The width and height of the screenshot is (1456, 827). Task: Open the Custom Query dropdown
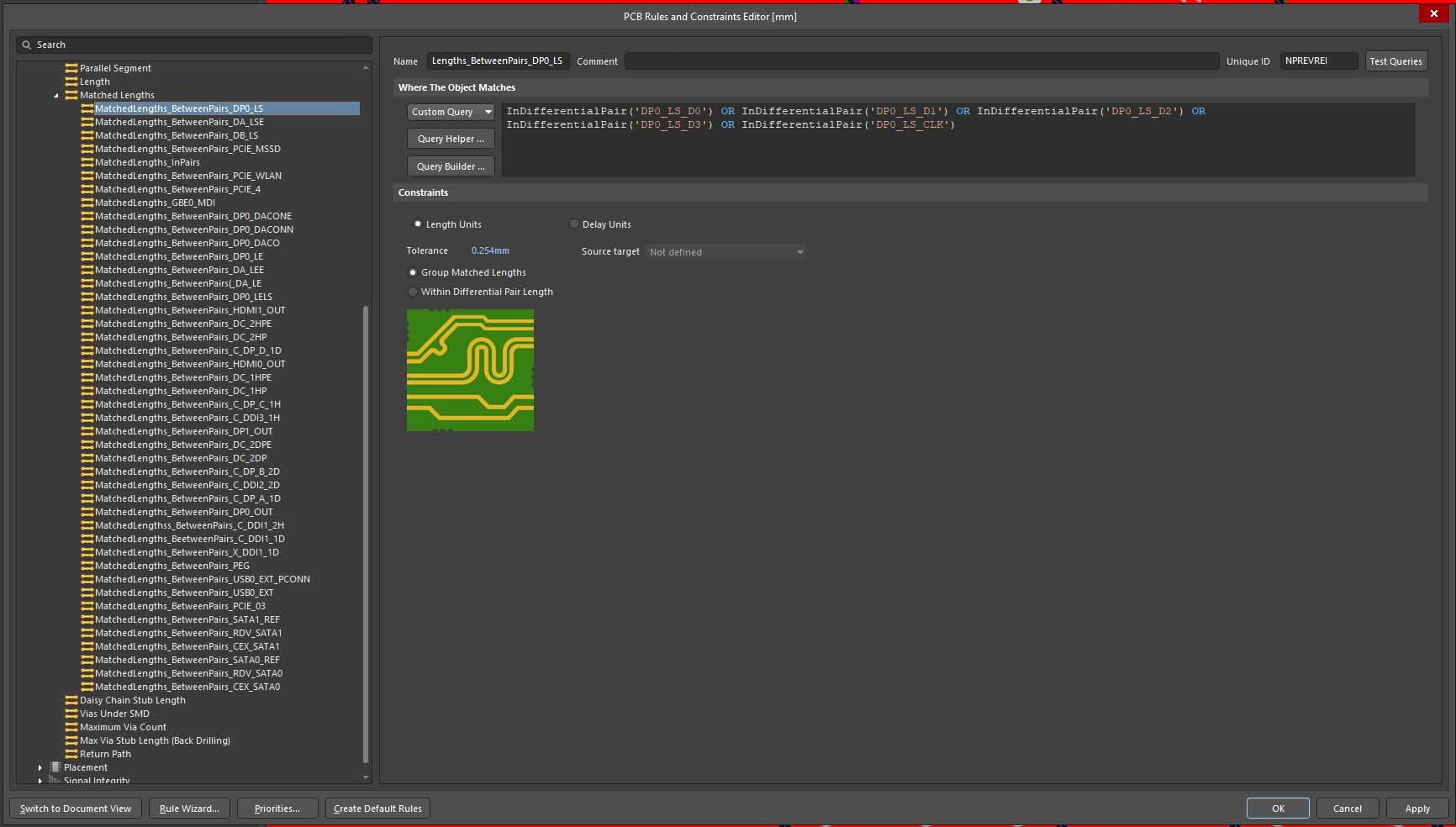(451, 112)
